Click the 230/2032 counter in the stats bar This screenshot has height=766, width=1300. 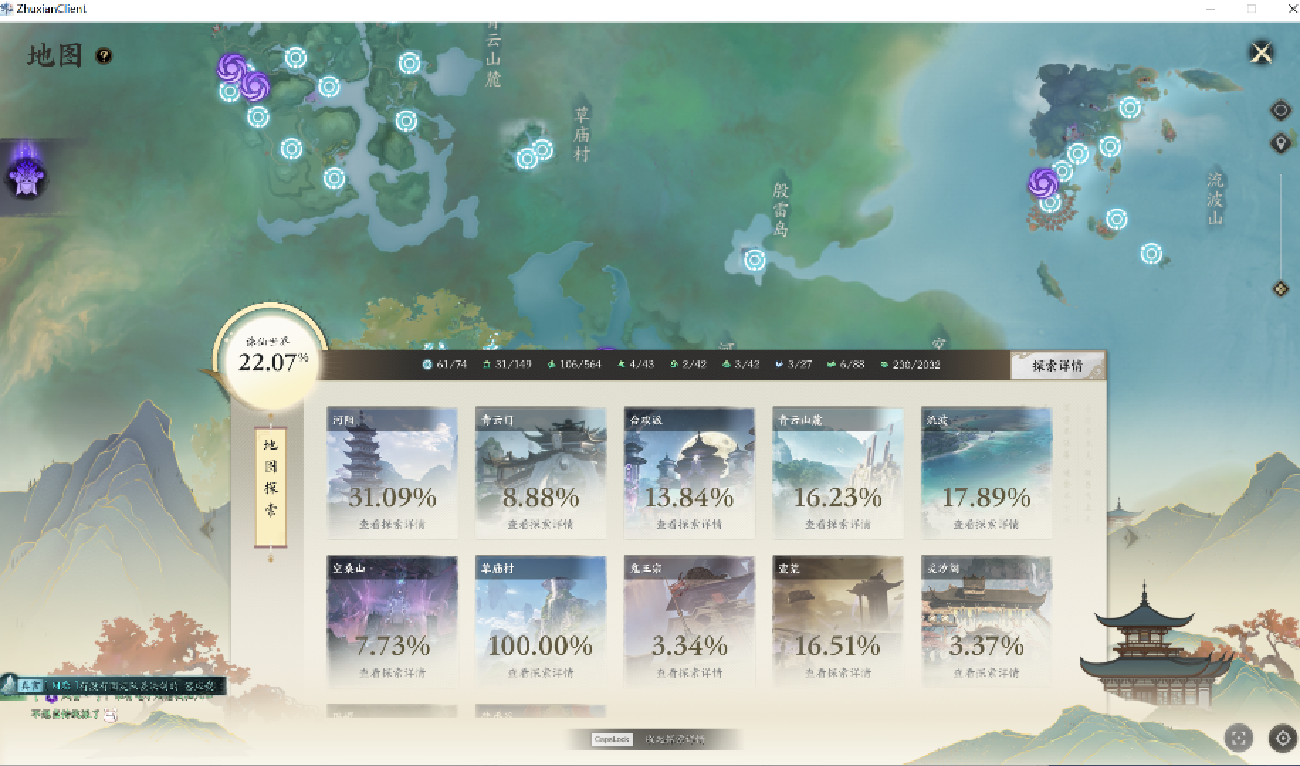[911, 365]
